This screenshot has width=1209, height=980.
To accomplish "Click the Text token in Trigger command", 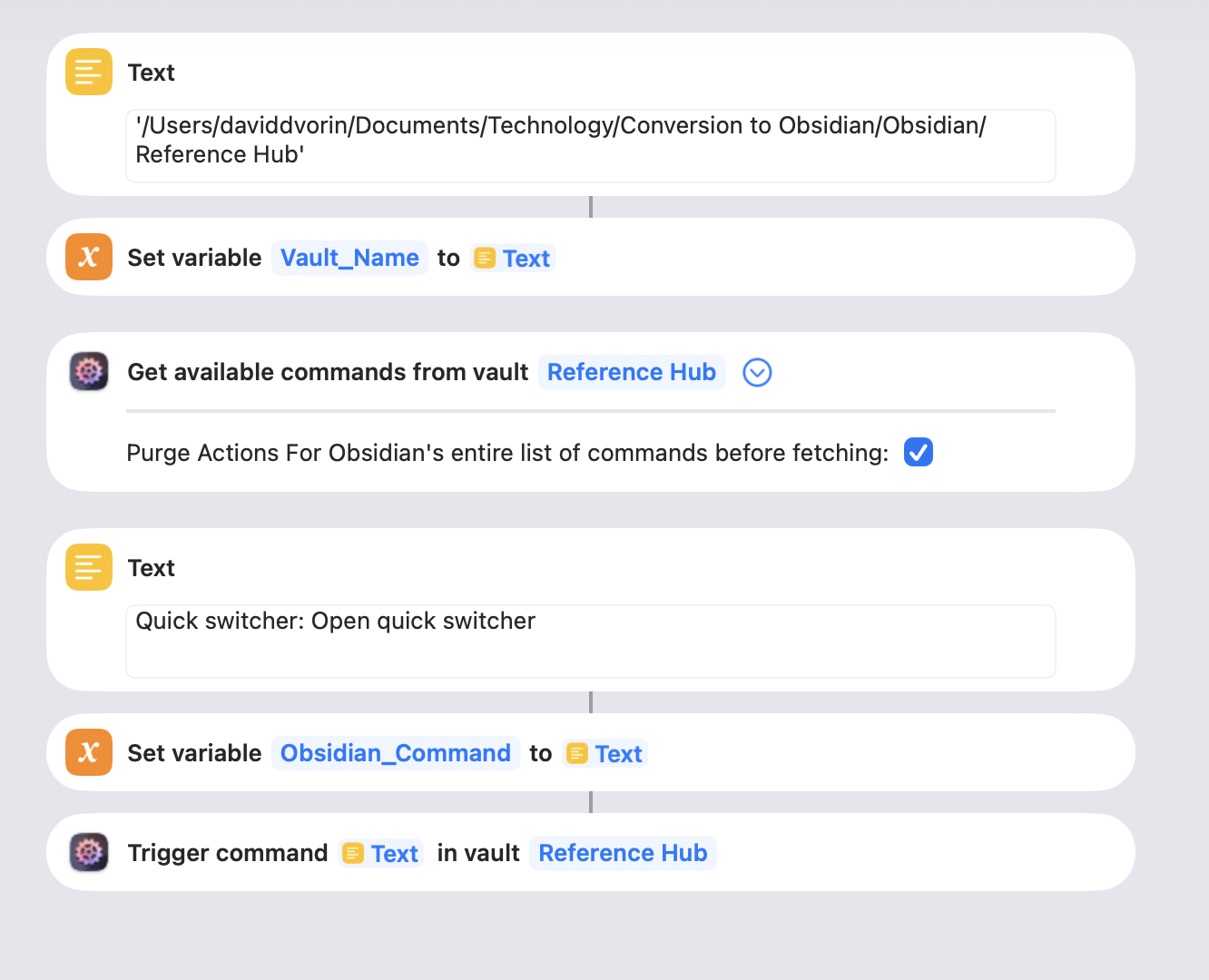I will click(382, 854).
